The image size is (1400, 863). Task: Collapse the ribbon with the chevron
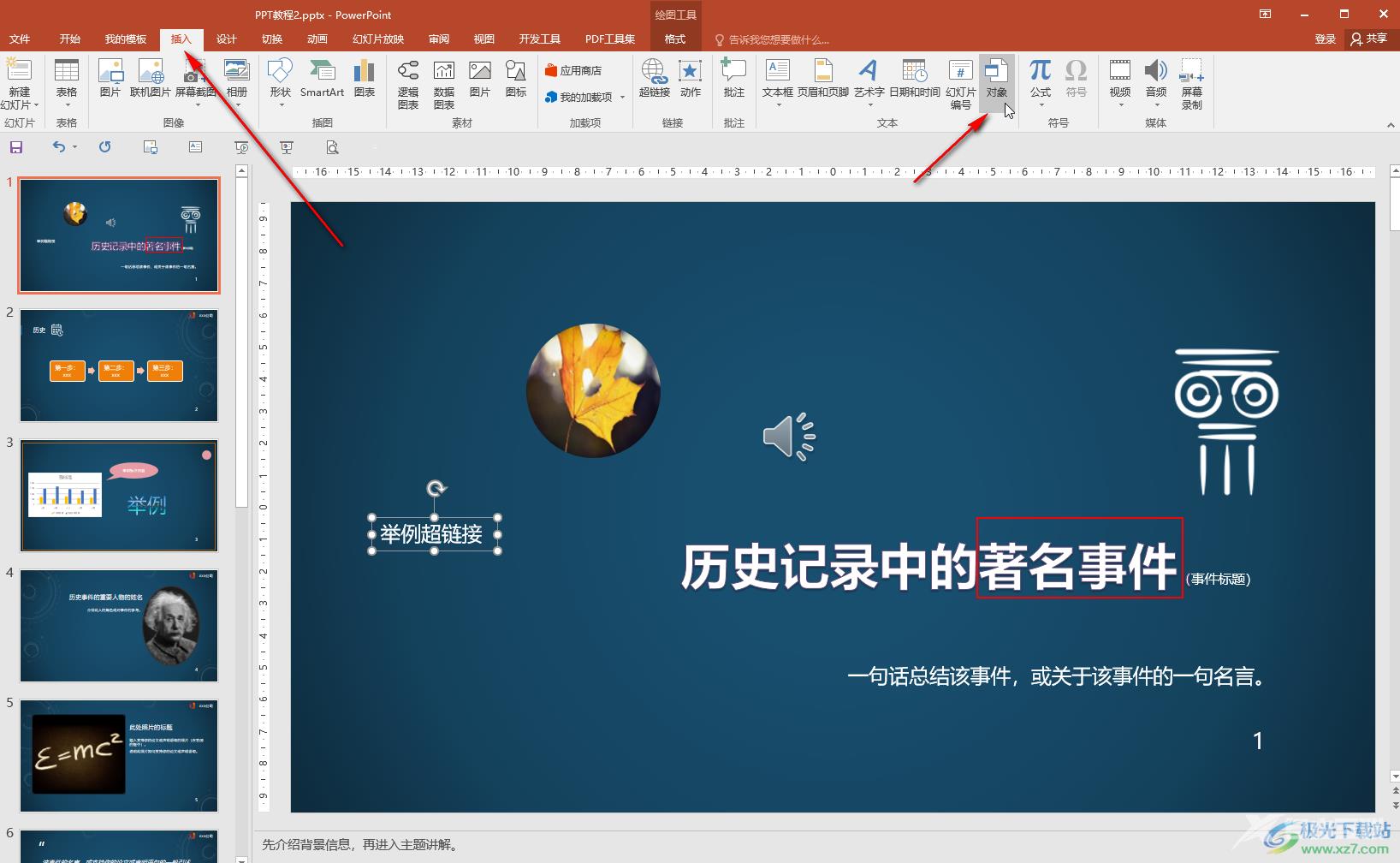(1391, 125)
